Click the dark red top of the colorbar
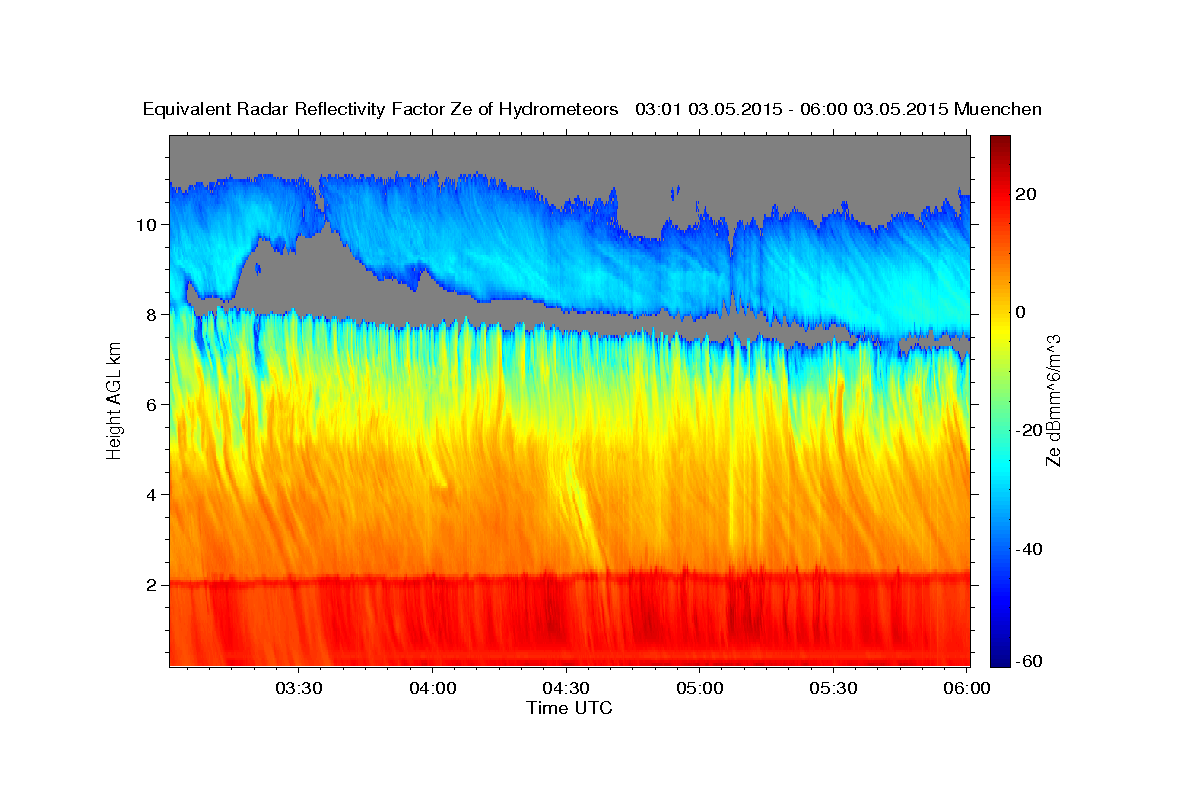The width and height of the screenshot is (1200, 800). point(1000,142)
